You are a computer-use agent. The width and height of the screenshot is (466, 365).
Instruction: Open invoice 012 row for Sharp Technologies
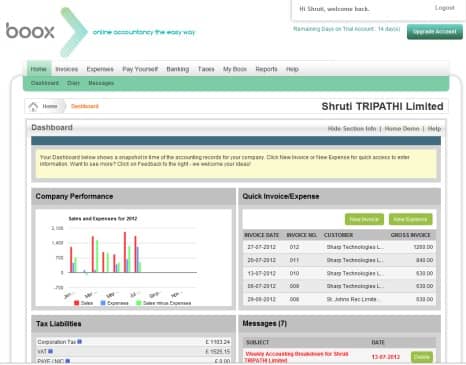pyautogui.click(x=339, y=247)
